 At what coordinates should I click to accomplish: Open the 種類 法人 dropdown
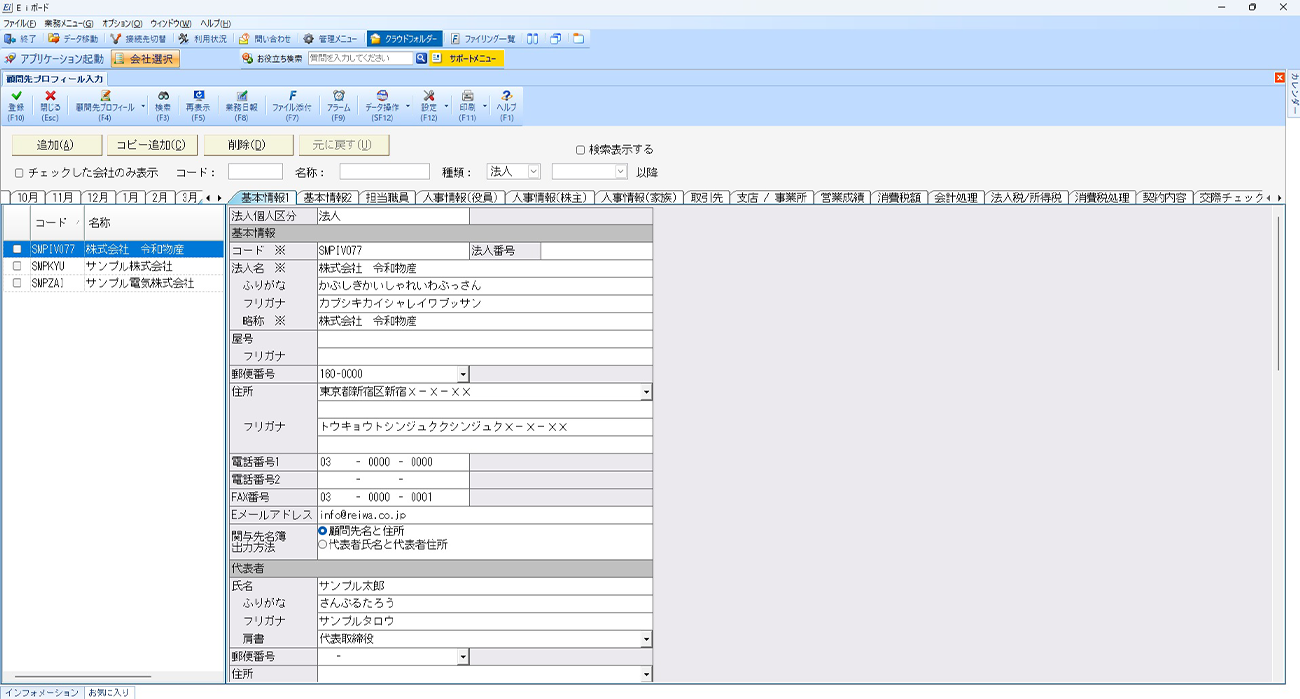point(533,172)
